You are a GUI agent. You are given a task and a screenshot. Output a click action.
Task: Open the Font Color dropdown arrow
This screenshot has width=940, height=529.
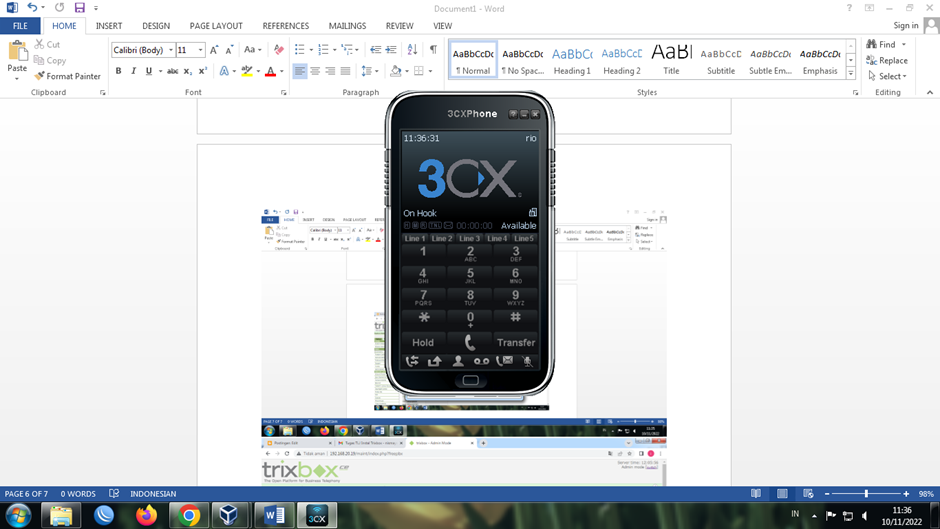coord(282,71)
